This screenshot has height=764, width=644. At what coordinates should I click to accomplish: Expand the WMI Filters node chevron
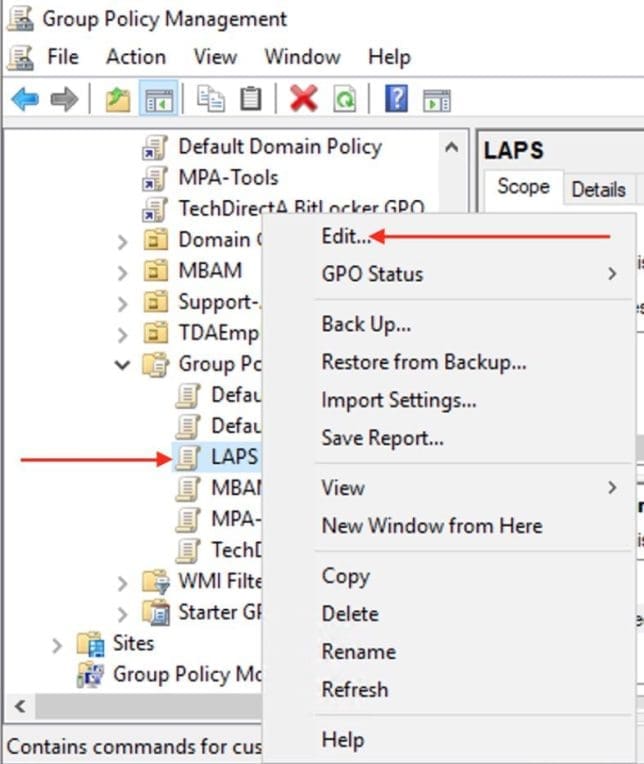click(x=122, y=583)
